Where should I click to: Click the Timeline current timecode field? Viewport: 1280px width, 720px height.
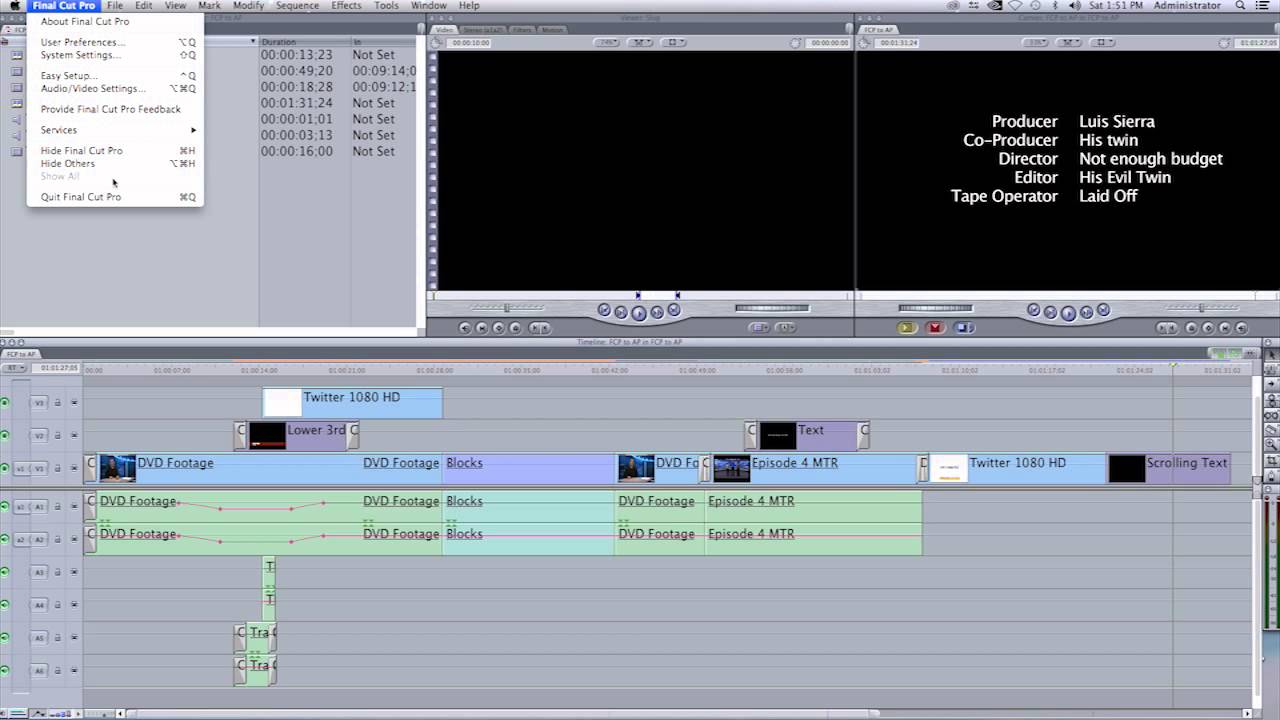56,368
